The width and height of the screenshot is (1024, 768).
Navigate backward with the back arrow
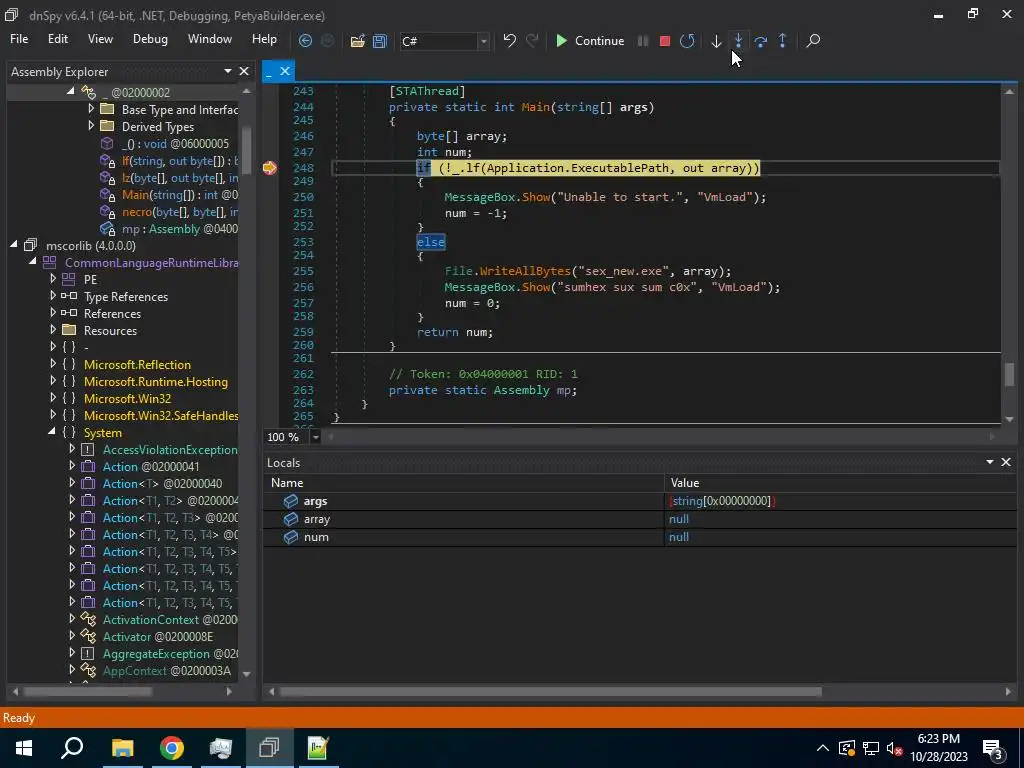[305, 41]
